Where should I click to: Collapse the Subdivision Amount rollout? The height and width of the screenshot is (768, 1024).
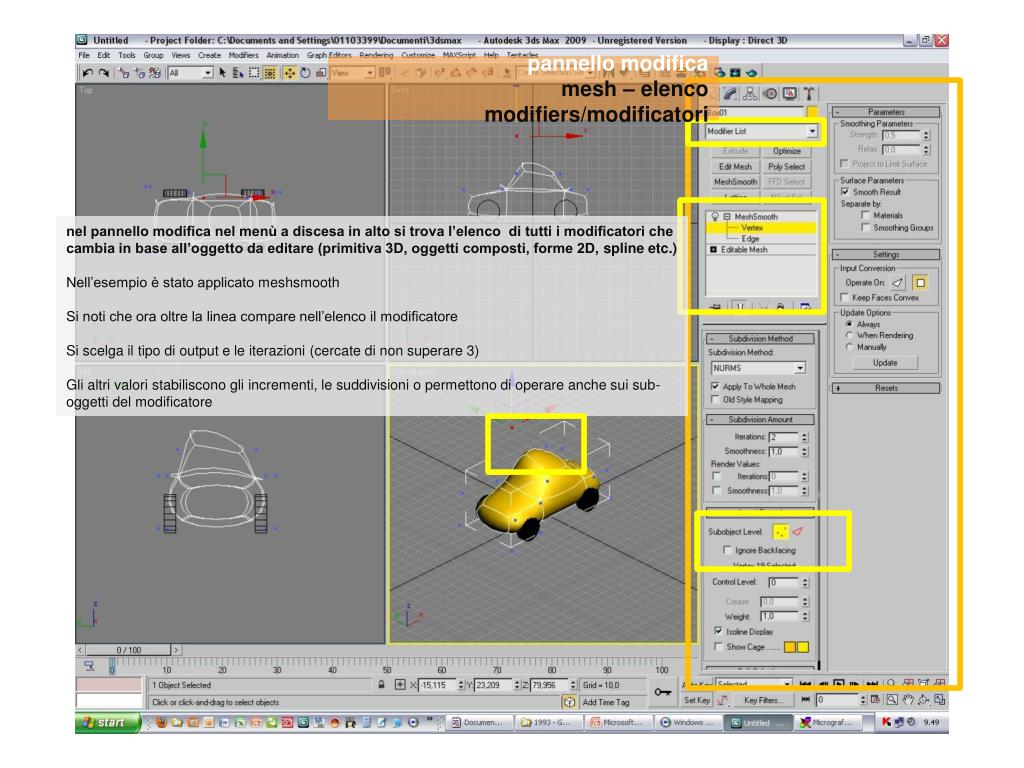760,420
